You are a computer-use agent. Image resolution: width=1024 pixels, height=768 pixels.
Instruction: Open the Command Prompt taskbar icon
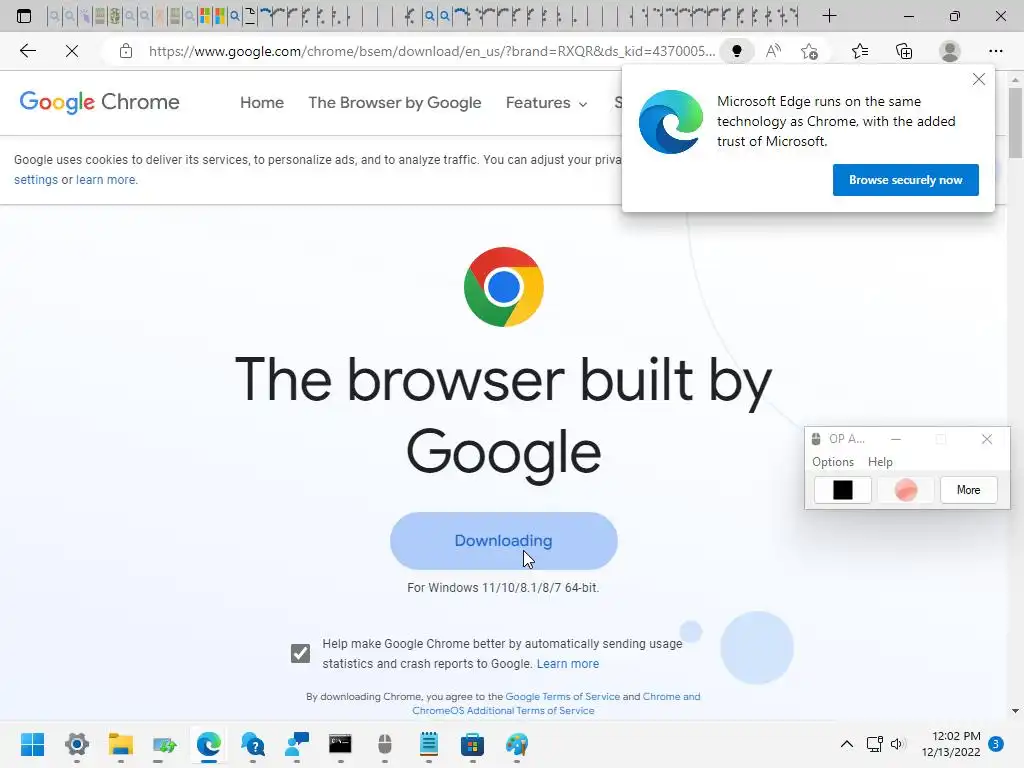340,744
